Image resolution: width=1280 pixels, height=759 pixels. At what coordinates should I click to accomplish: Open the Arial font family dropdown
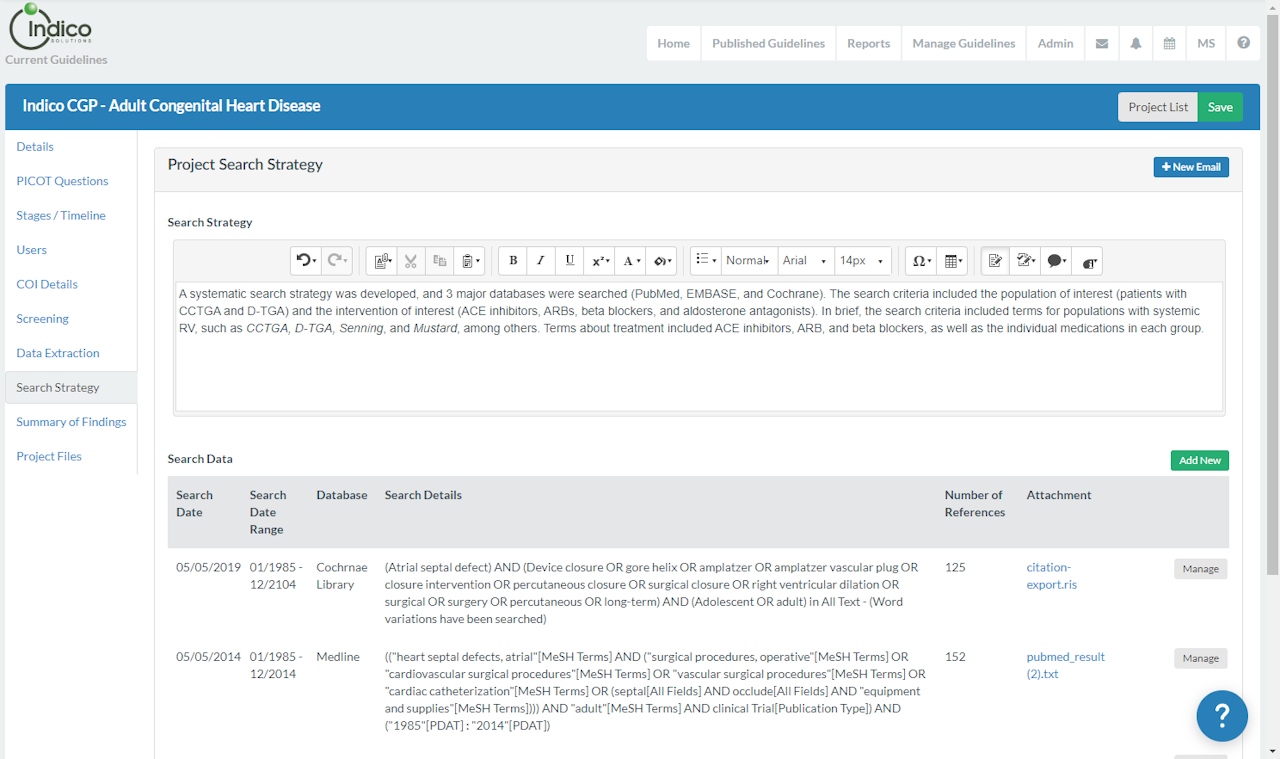click(x=805, y=261)
